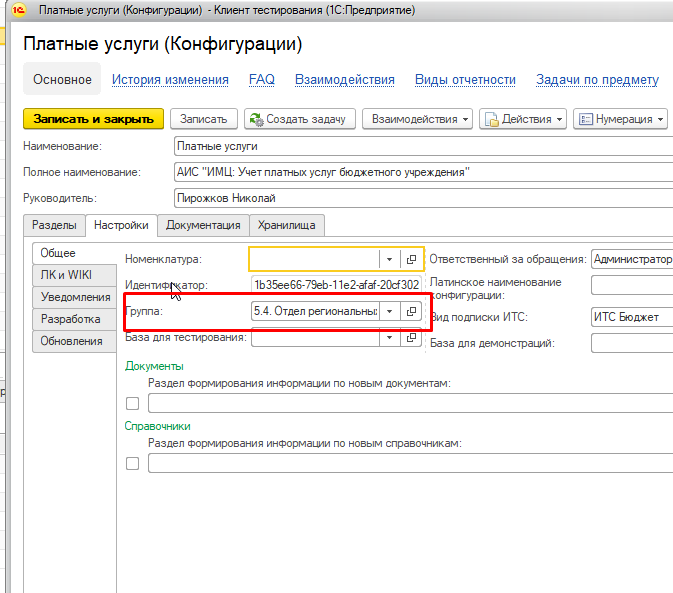Click the Записать и закрыть button
This screenshot has width=673, height=593.
[93, 119]
